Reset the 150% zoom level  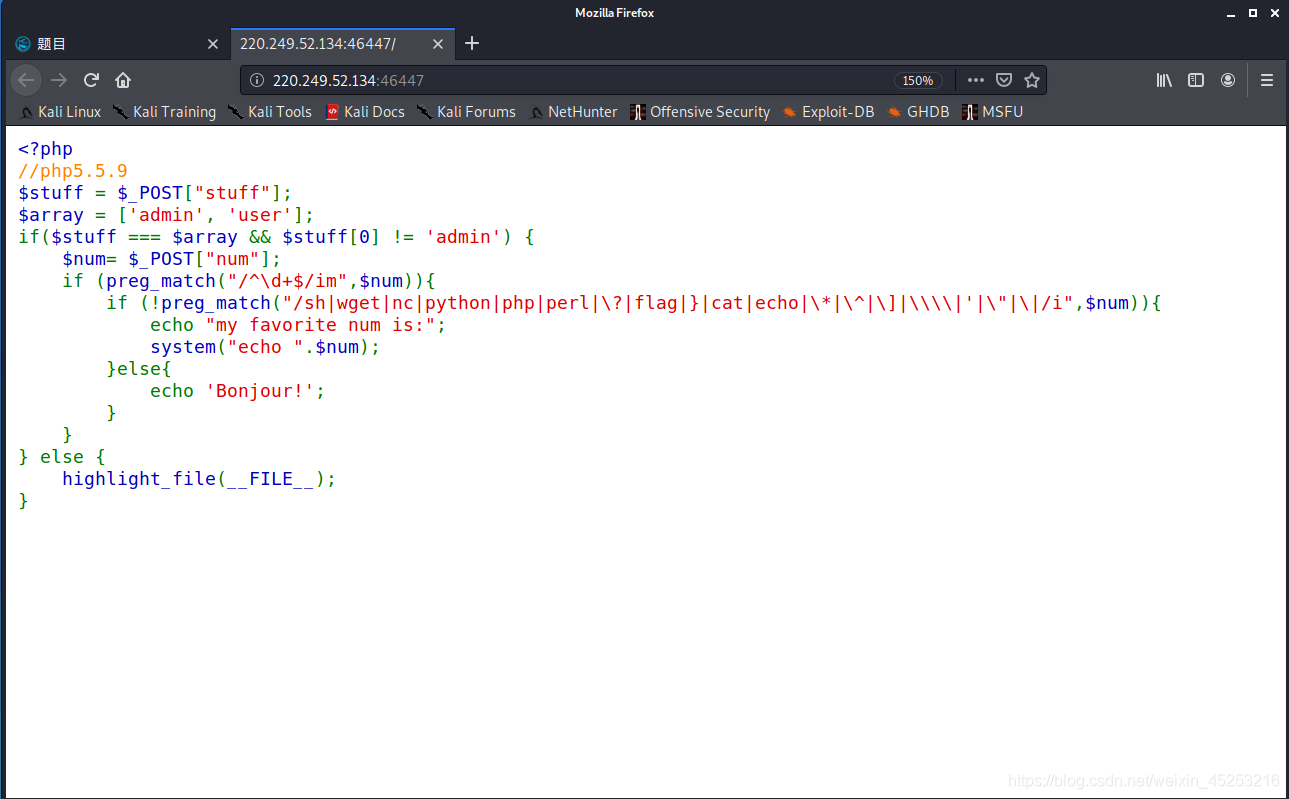(918, 80)
